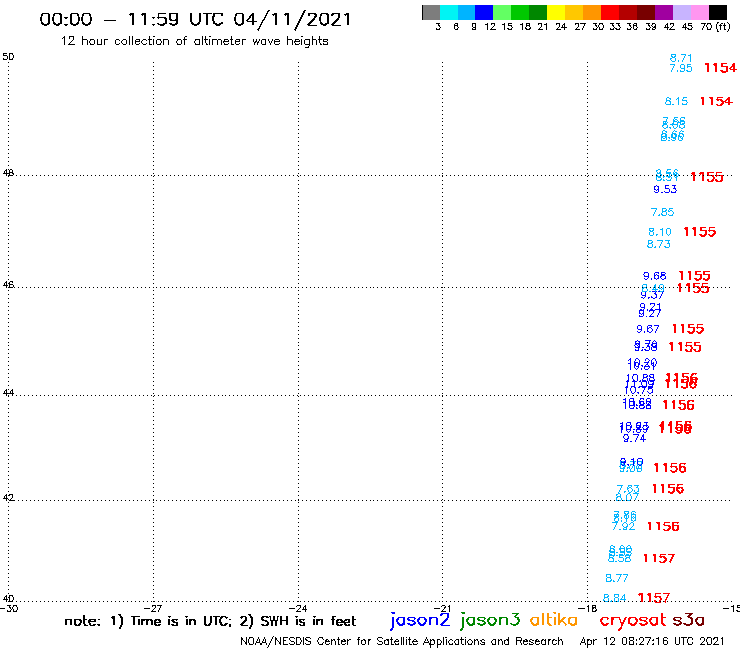Click the wave height value 7.85
Screen dimensions: 740x650
pyautogui.click(x=662, y=212)
